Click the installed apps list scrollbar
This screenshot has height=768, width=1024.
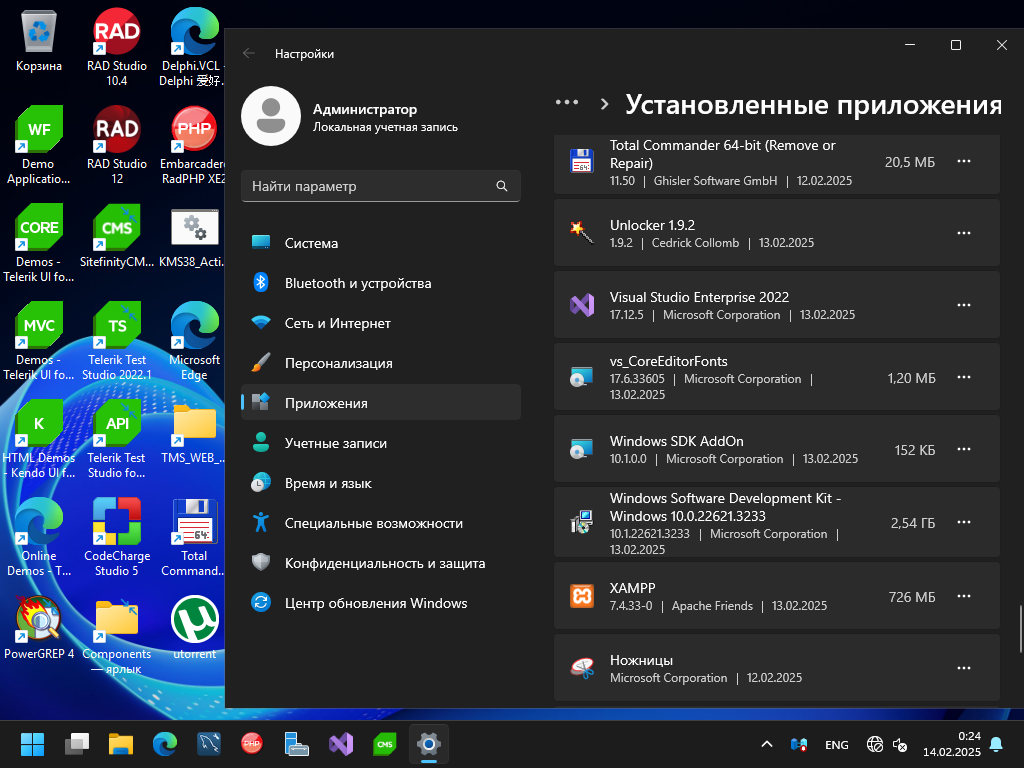coord(1020,628)
